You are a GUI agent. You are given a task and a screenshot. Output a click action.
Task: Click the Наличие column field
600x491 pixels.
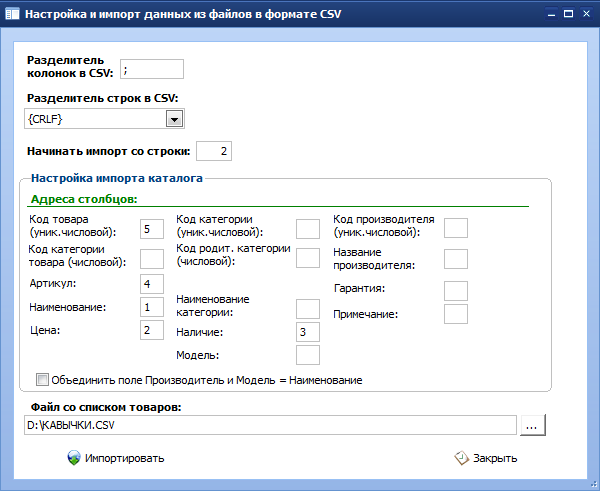pyautogui.click(x=308, y=332)
